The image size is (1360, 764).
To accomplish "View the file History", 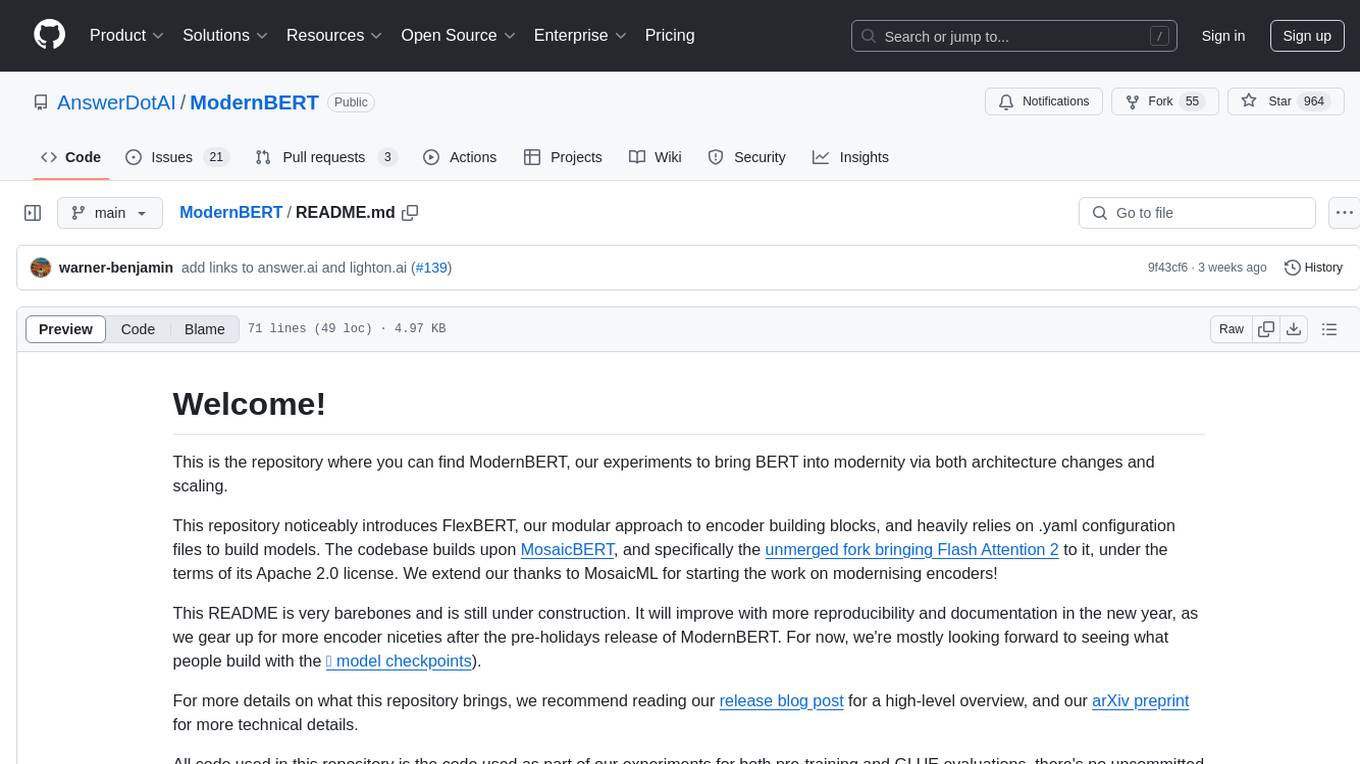I will (1313, 268).
